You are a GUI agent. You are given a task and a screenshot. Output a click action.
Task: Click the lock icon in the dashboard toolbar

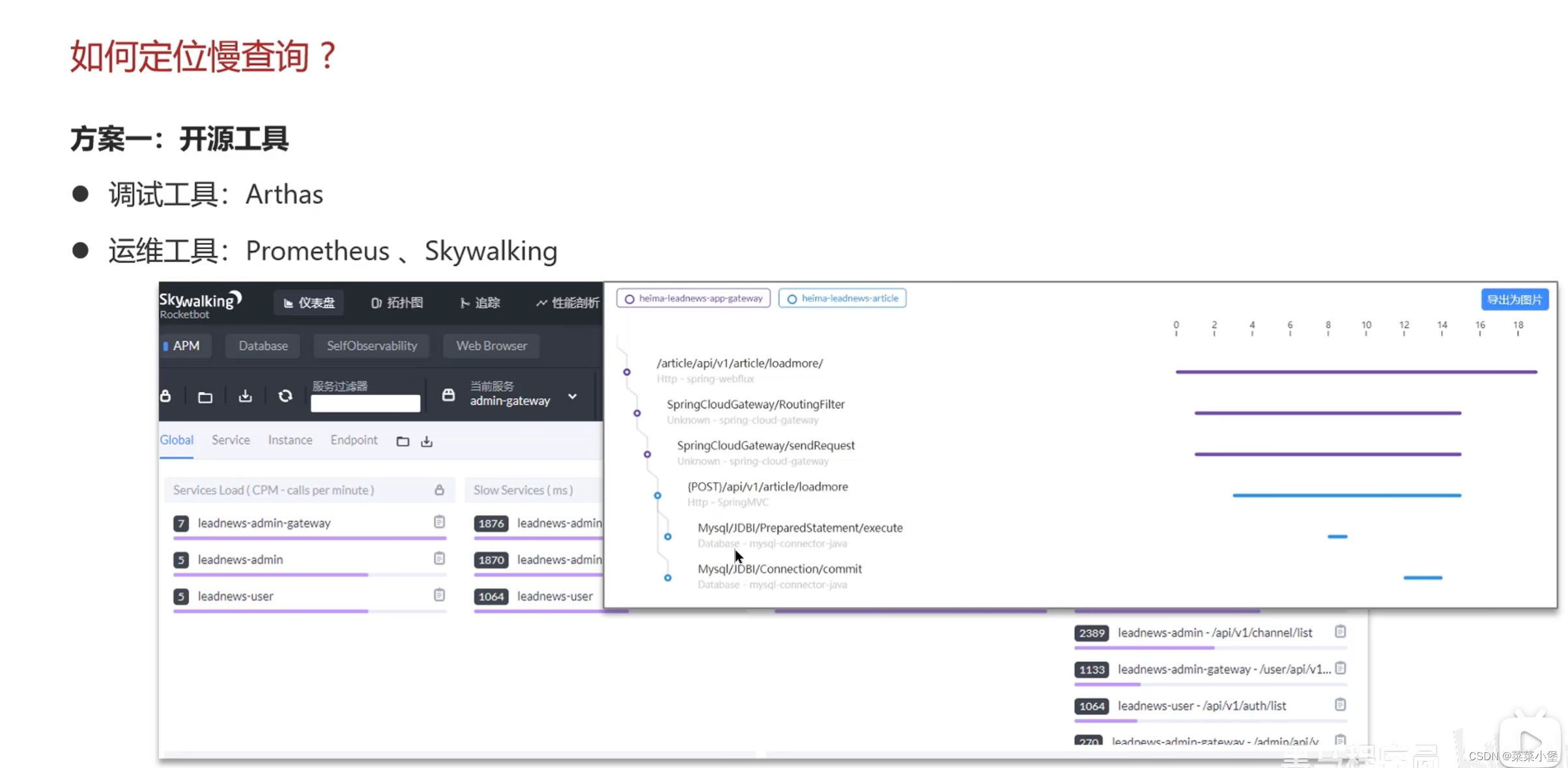(x=165, y=396)
